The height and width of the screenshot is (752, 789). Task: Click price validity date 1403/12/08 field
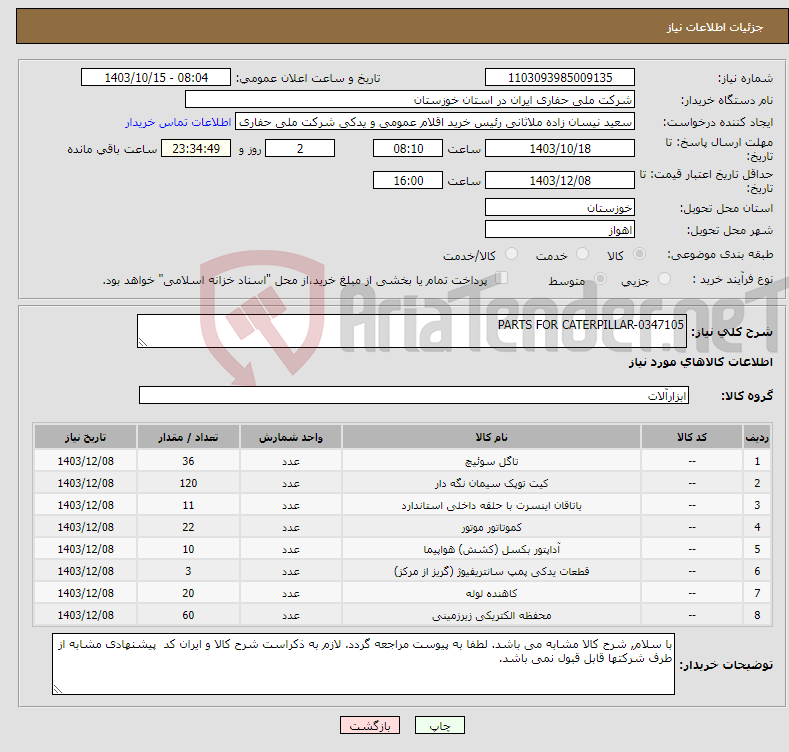560,180
